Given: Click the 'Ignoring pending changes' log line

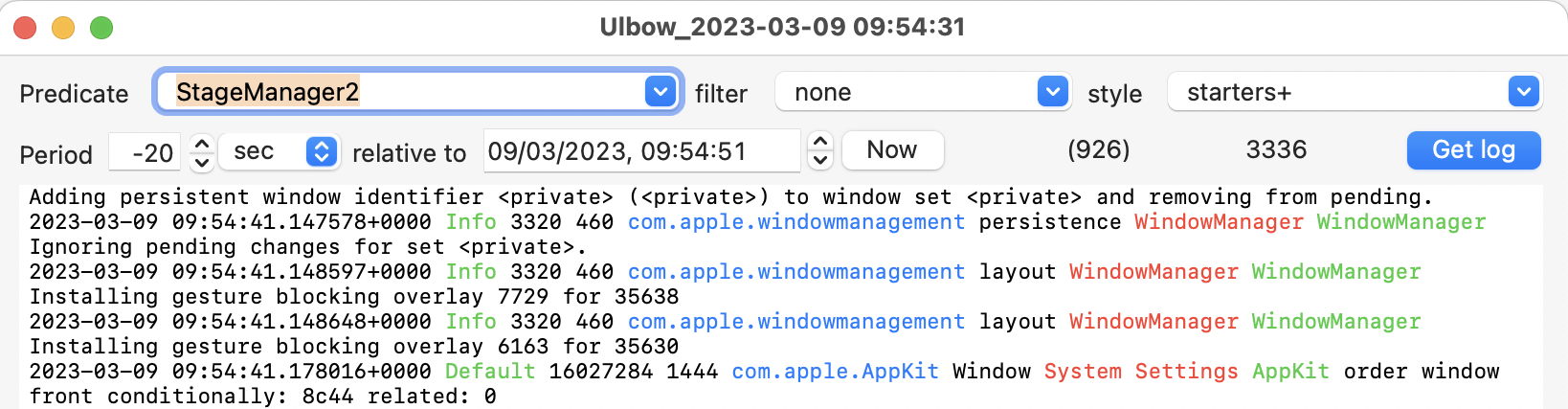Looking at the screenshot, I should [x=306, y=247].
